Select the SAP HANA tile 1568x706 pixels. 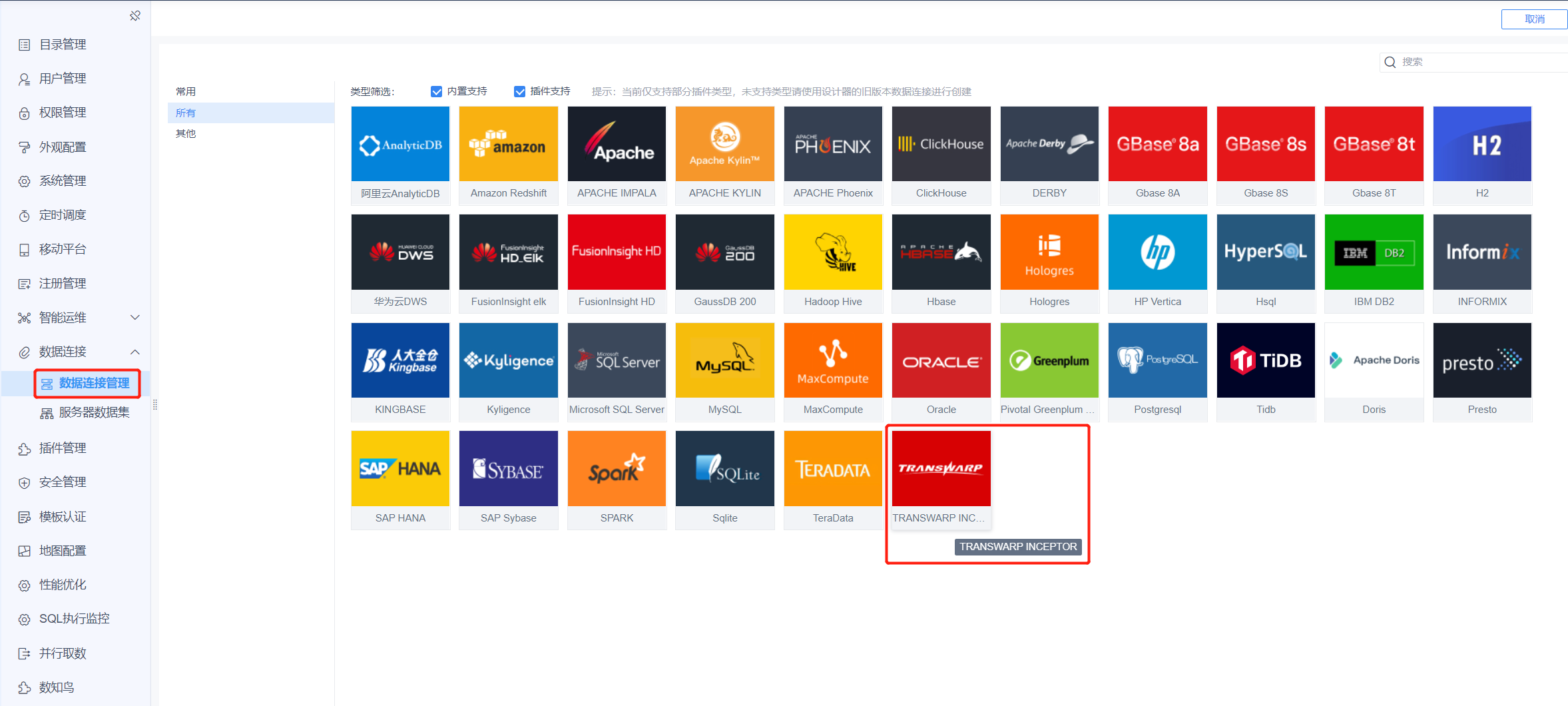[400, 480]
